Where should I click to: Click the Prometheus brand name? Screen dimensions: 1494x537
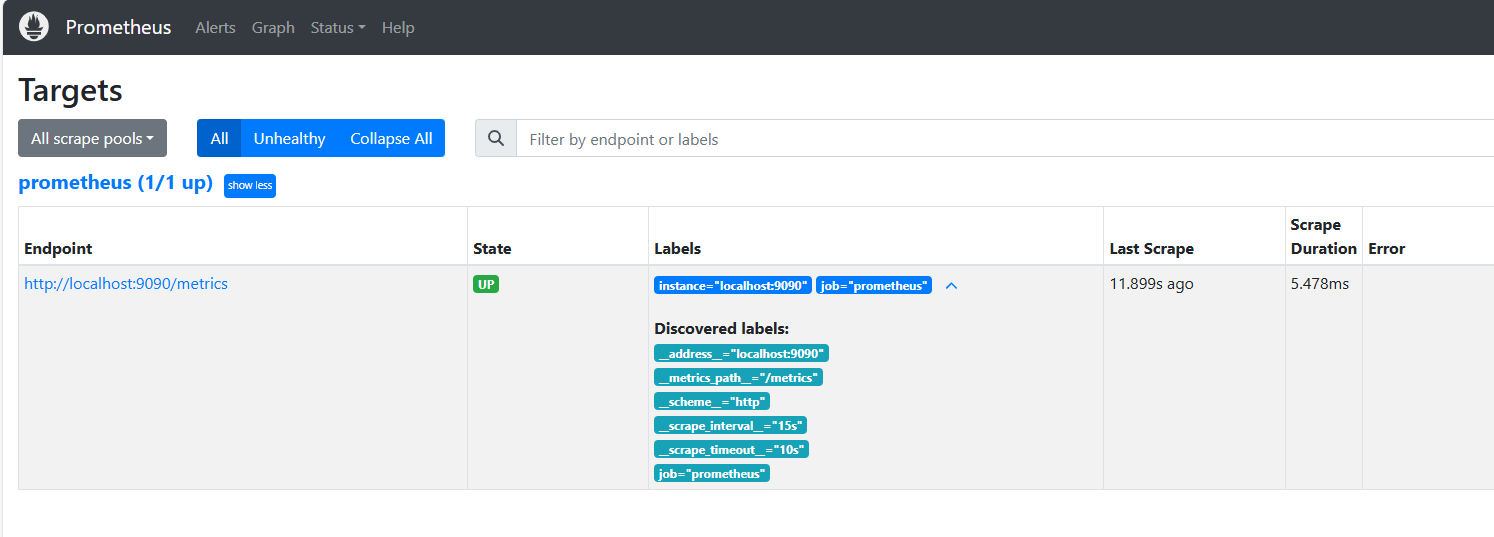pos(118,28)
